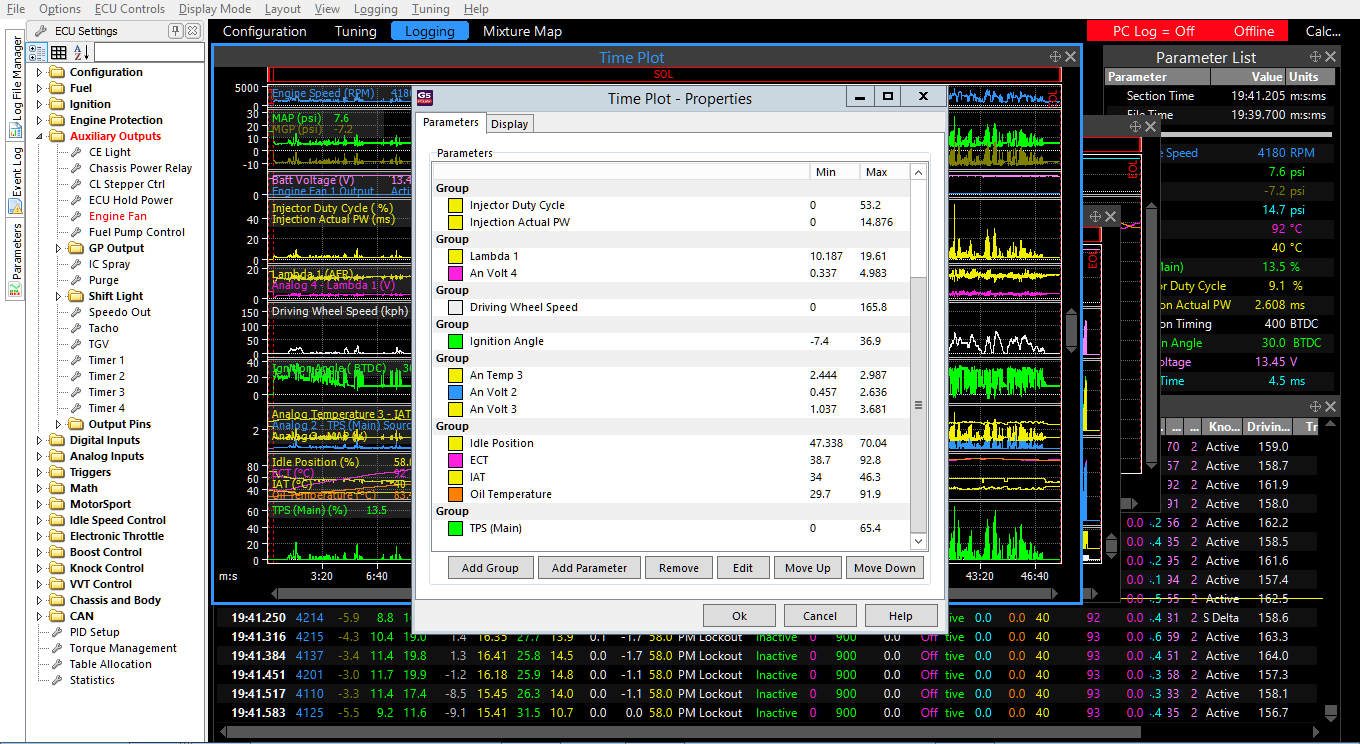Click Move Up button

point(808,568)
